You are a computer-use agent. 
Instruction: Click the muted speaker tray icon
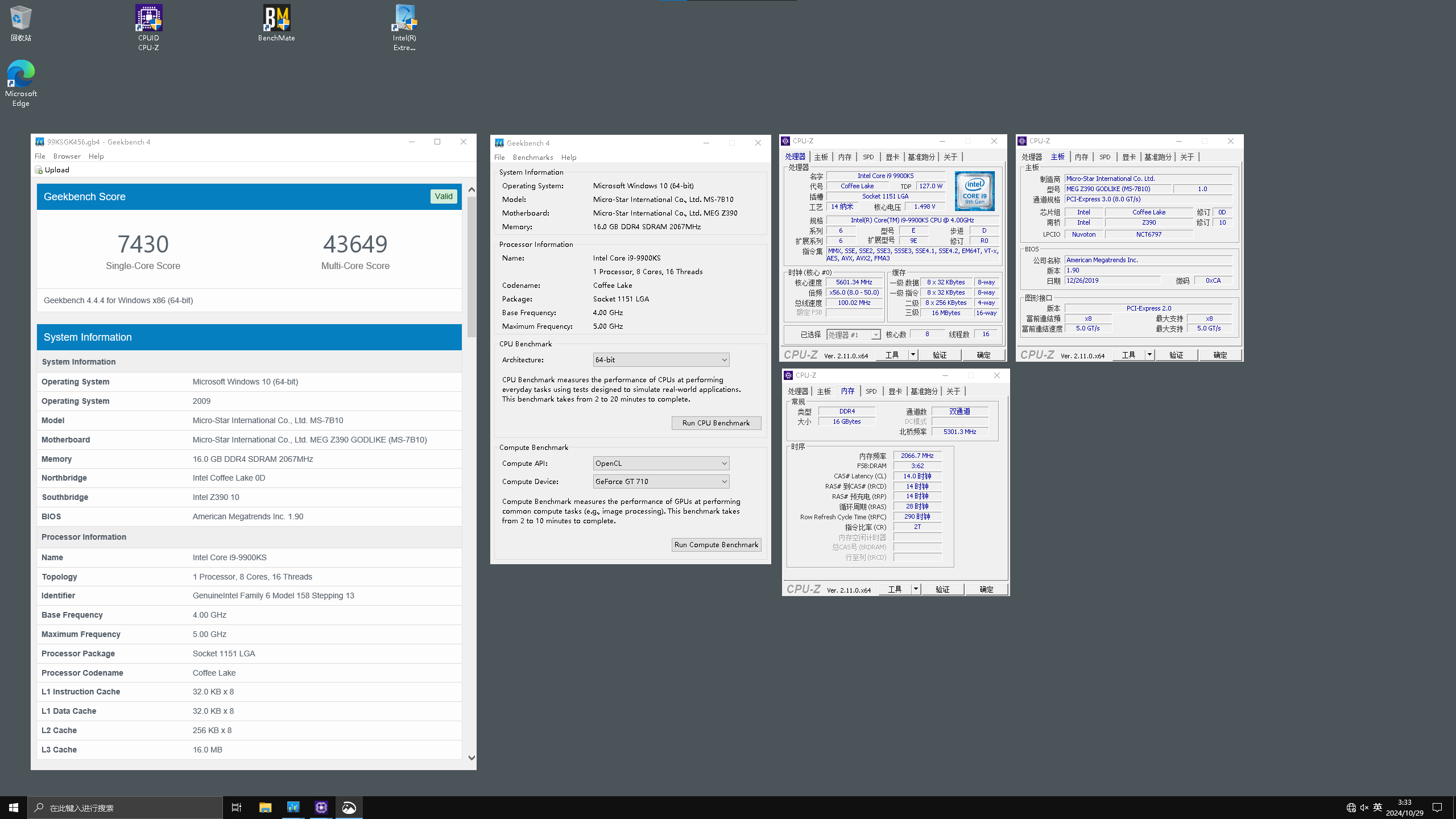coord(1364,808)
